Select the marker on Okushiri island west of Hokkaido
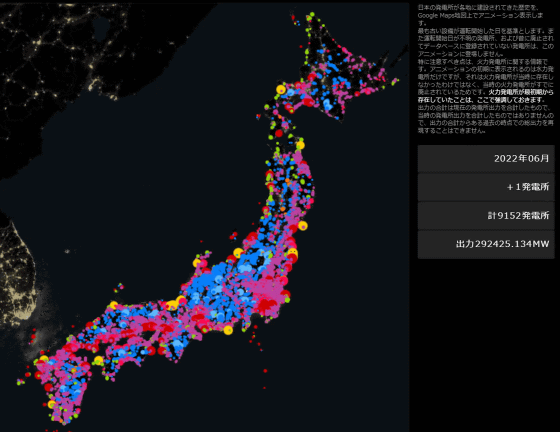Screen dimensions: 560x432 [x=258, y=116]
